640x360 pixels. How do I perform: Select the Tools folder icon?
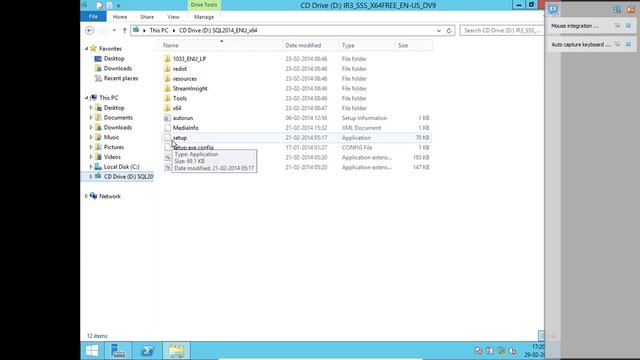[x=167, y=98]
